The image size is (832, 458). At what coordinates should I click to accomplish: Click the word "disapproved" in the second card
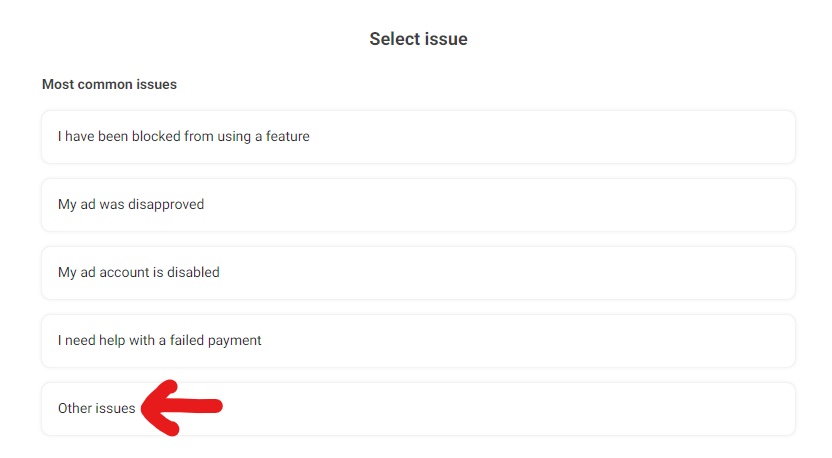166,205
